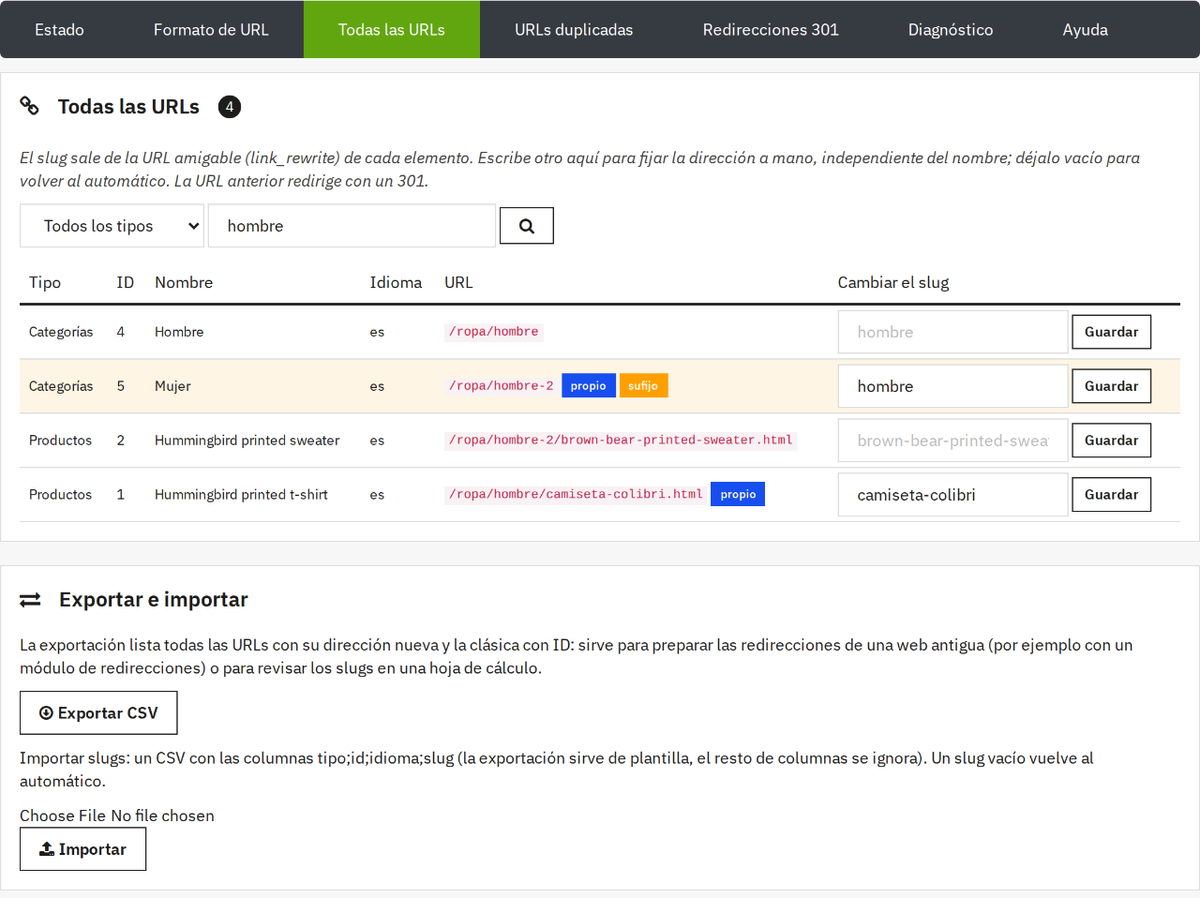Screen dimensions: 1200x898
Task: Click the magnifier search button
Action: coord(526,226)
